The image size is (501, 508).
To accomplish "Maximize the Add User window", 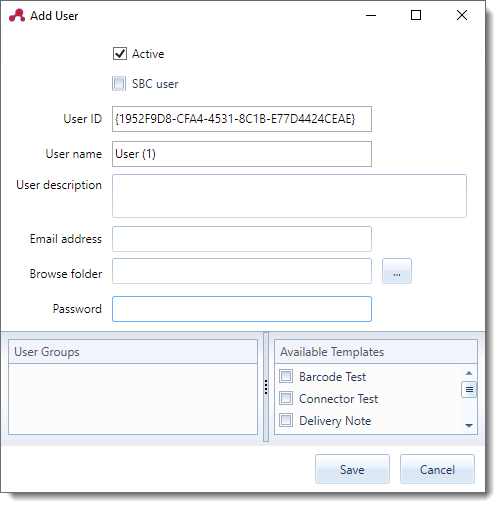I will click(415, 15).
